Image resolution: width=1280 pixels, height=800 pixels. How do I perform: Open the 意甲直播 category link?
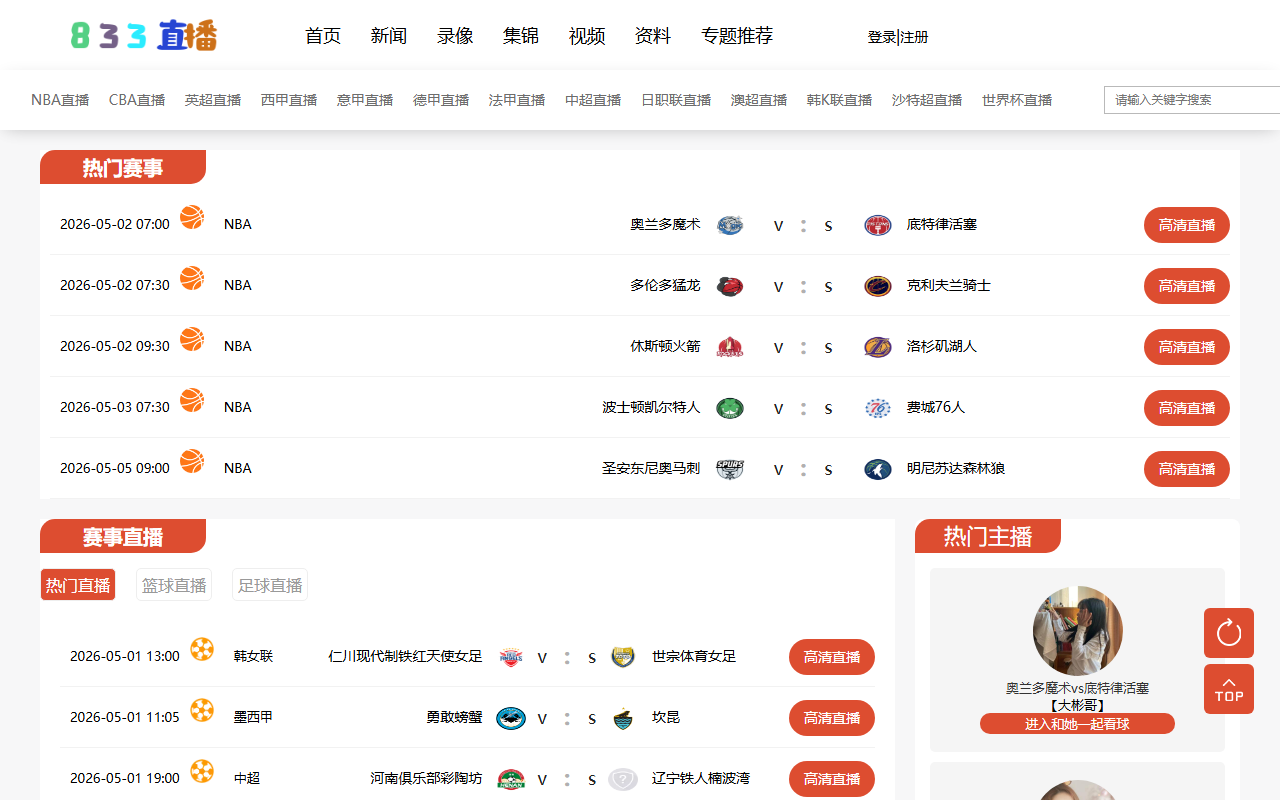[365, 100]
